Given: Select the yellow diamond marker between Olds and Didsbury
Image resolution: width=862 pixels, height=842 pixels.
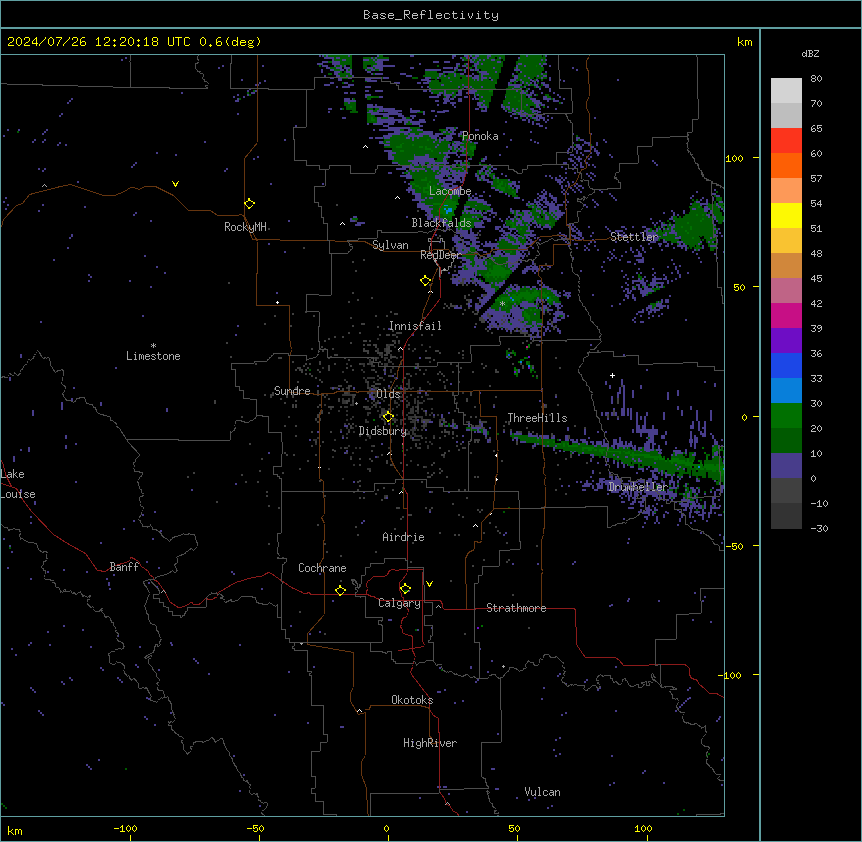Looking at the screenshot, I should click(x=388, y=417).
